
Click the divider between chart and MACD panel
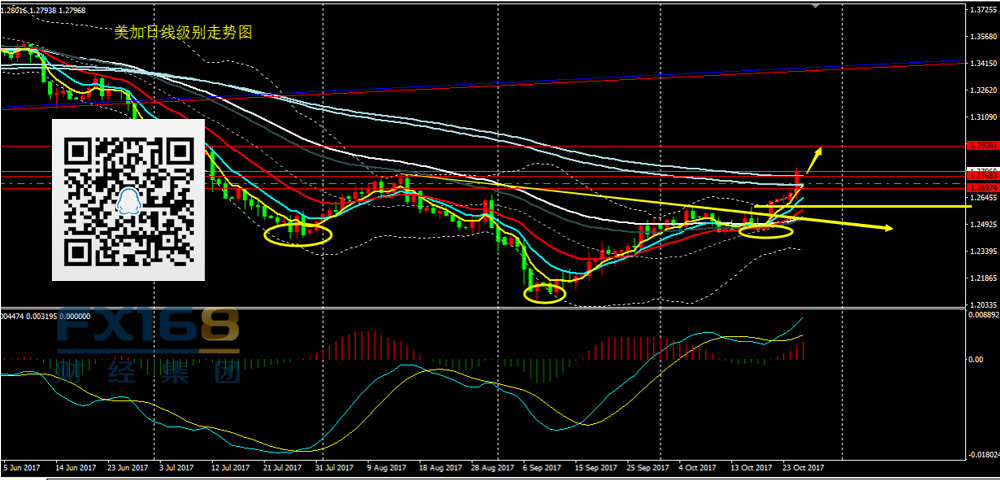tap(480, 309)
